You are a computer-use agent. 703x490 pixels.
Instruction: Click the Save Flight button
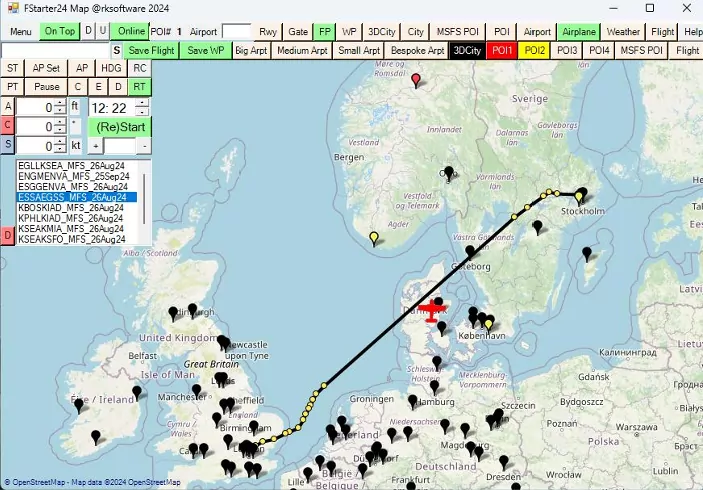[x=152, y=50]
